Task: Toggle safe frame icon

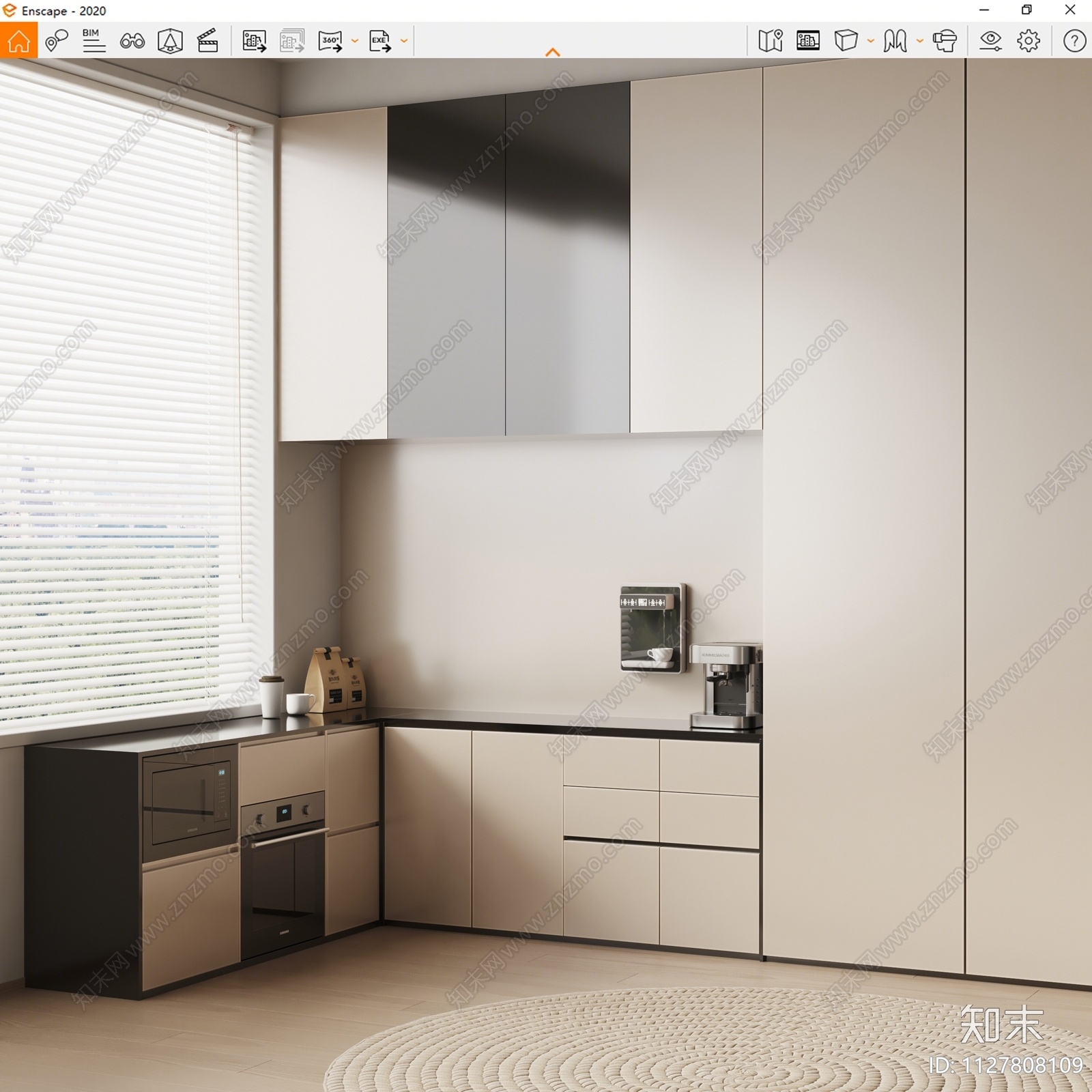Action: pyautogui.click(x=170, y=41)
